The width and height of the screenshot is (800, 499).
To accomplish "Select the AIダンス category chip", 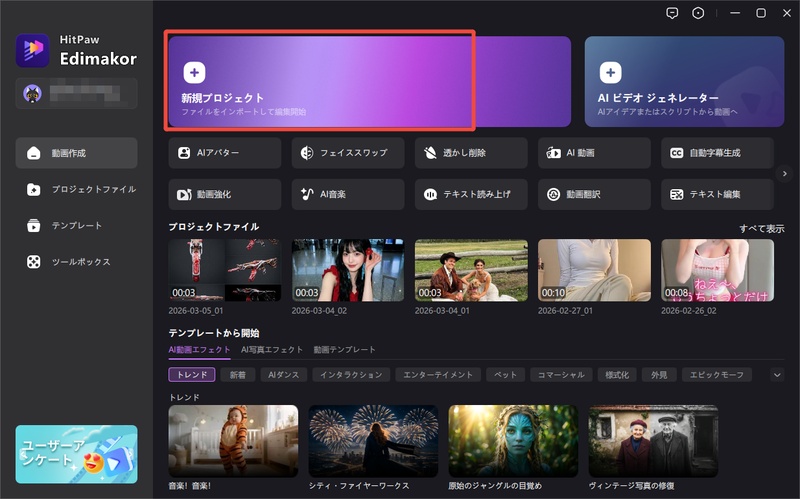I will click(x=284, y=375).
